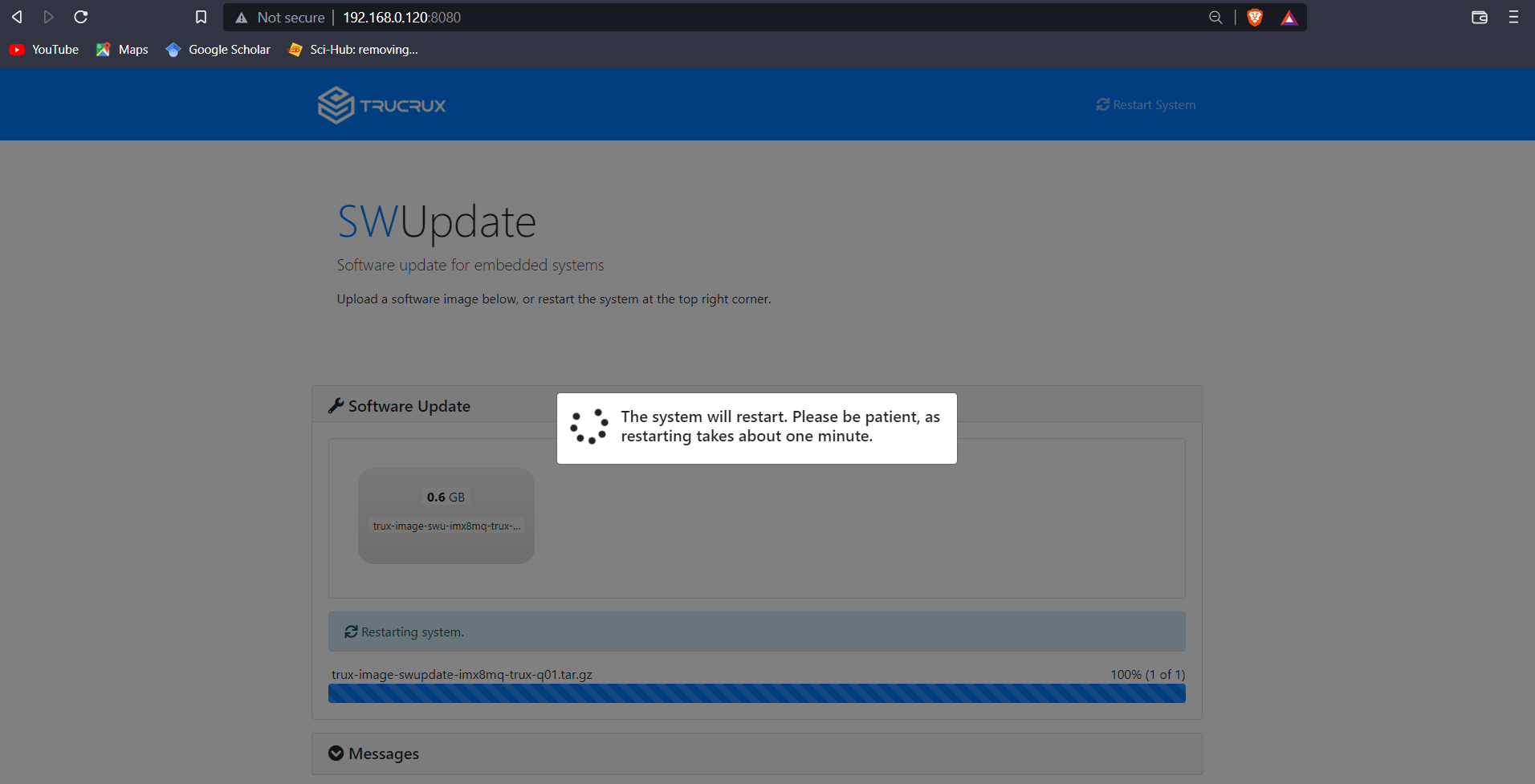Click the Software Update panel title
The width and height of the screenshot is (1535, 784).
409,406
